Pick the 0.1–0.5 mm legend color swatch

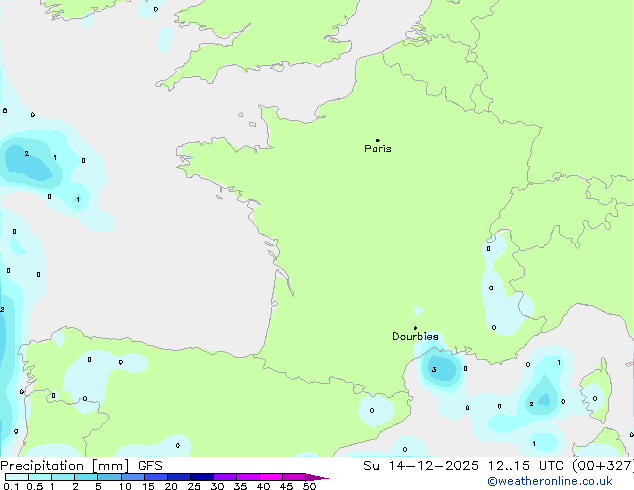pos(17,477)
